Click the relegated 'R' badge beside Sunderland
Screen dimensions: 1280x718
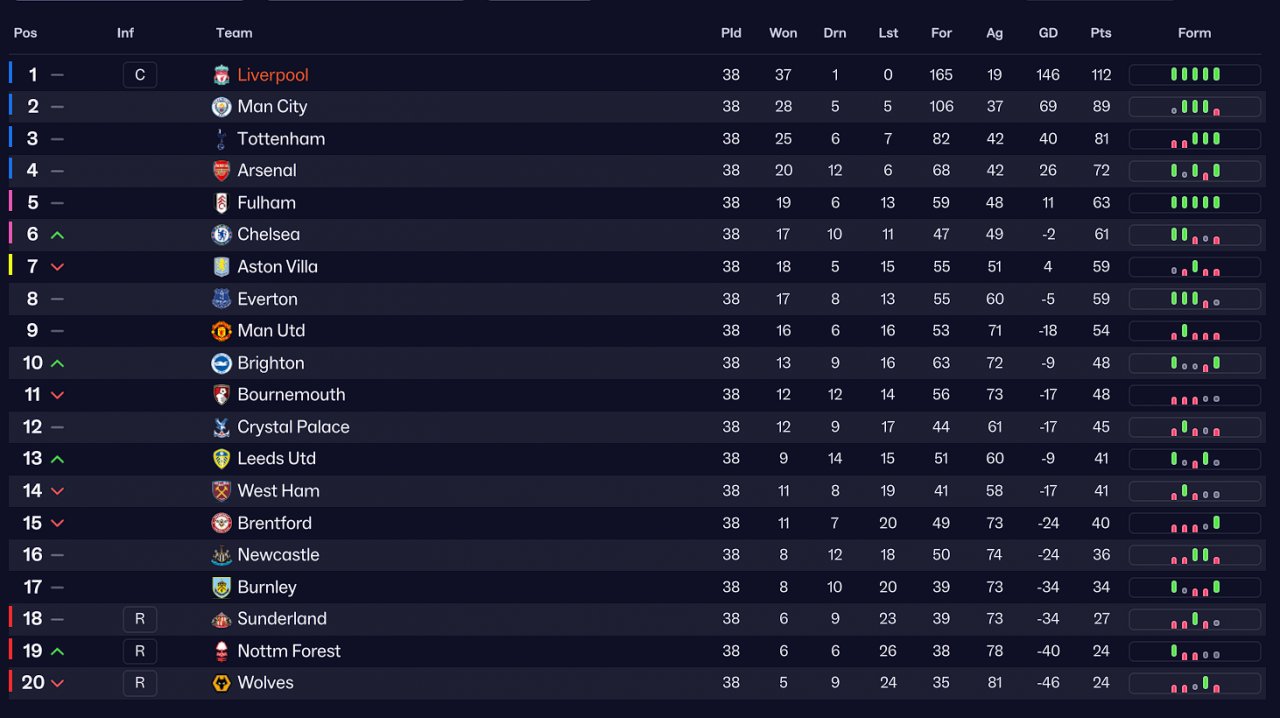(x=140, y=619)
